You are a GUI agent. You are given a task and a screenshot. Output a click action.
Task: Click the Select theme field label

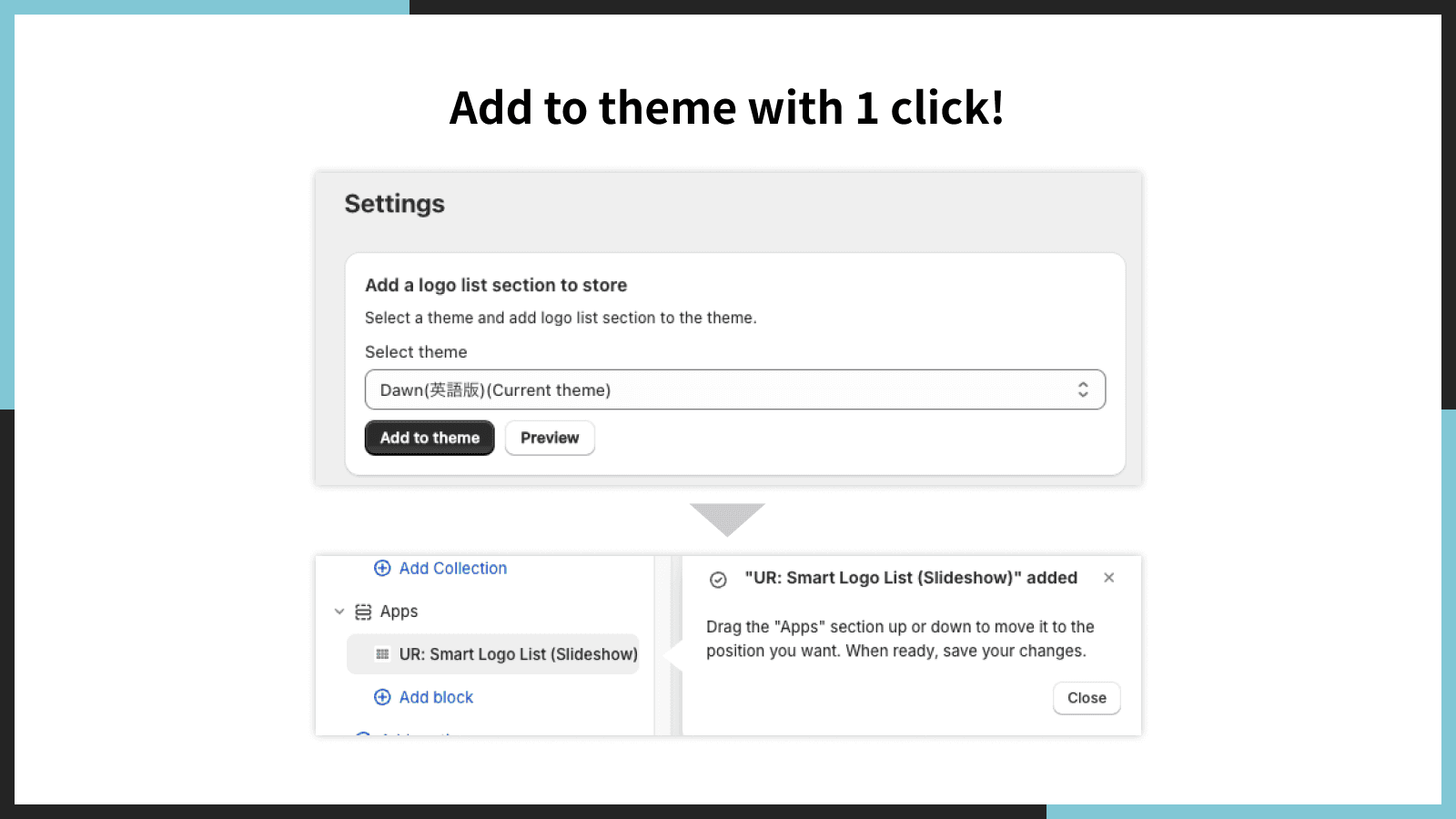416,352
